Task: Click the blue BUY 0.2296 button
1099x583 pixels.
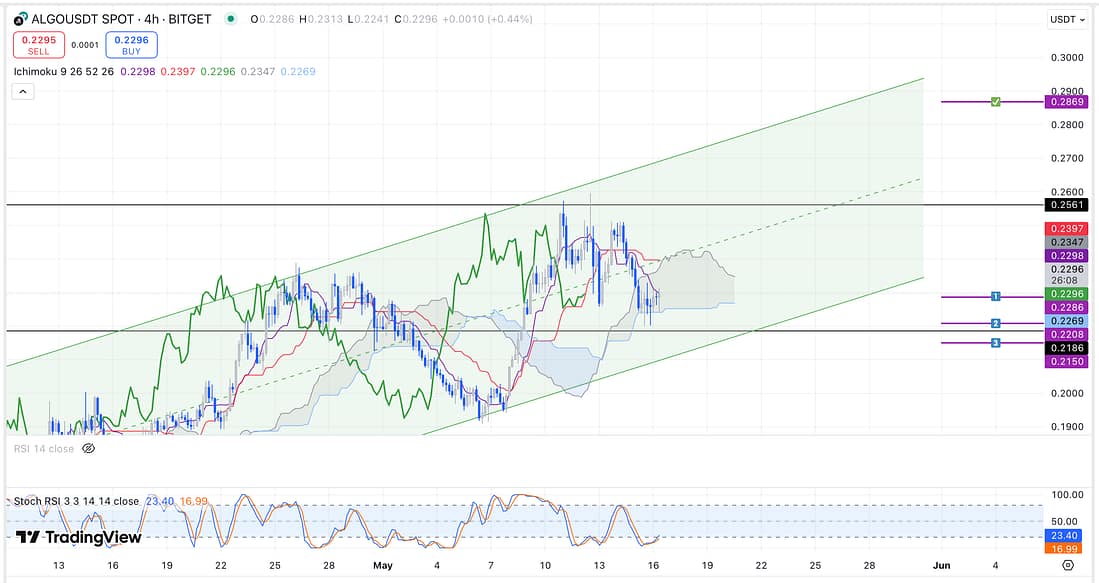Action: click(x=130, y=45)
